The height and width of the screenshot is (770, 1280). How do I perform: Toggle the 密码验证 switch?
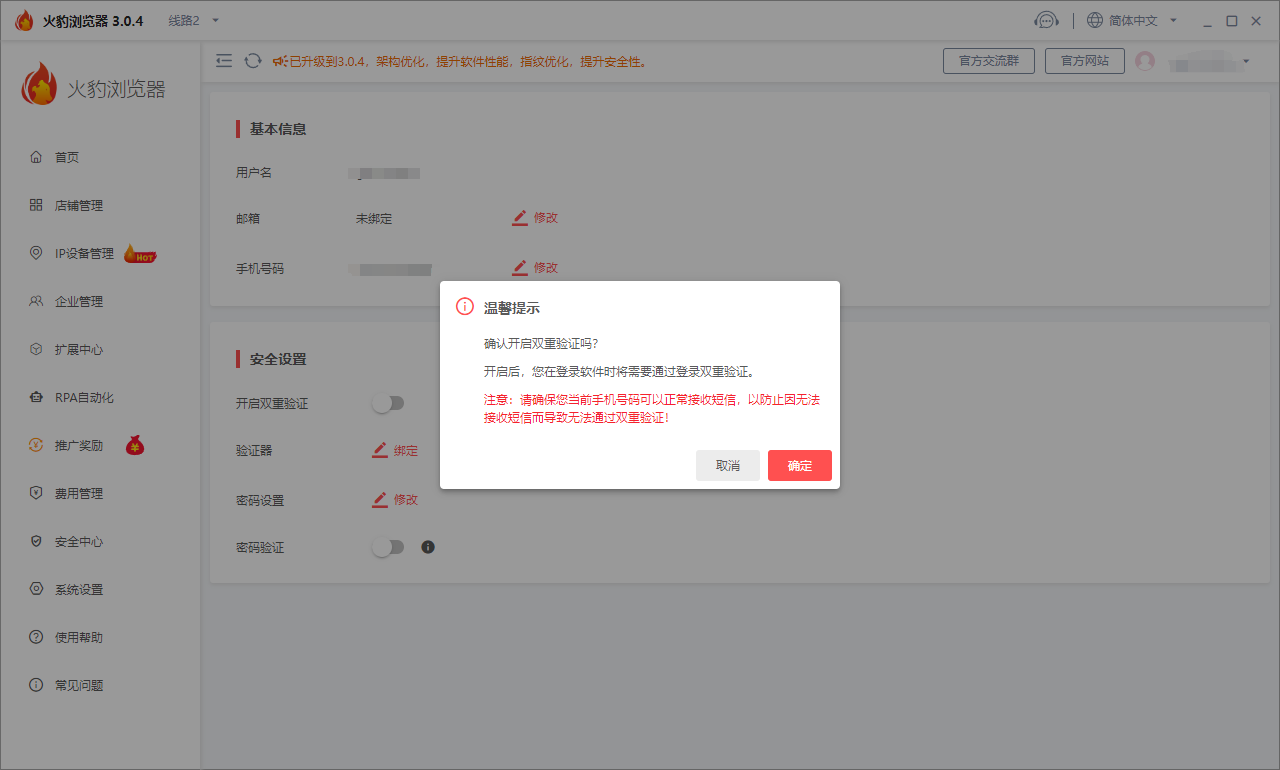point(389,547)
